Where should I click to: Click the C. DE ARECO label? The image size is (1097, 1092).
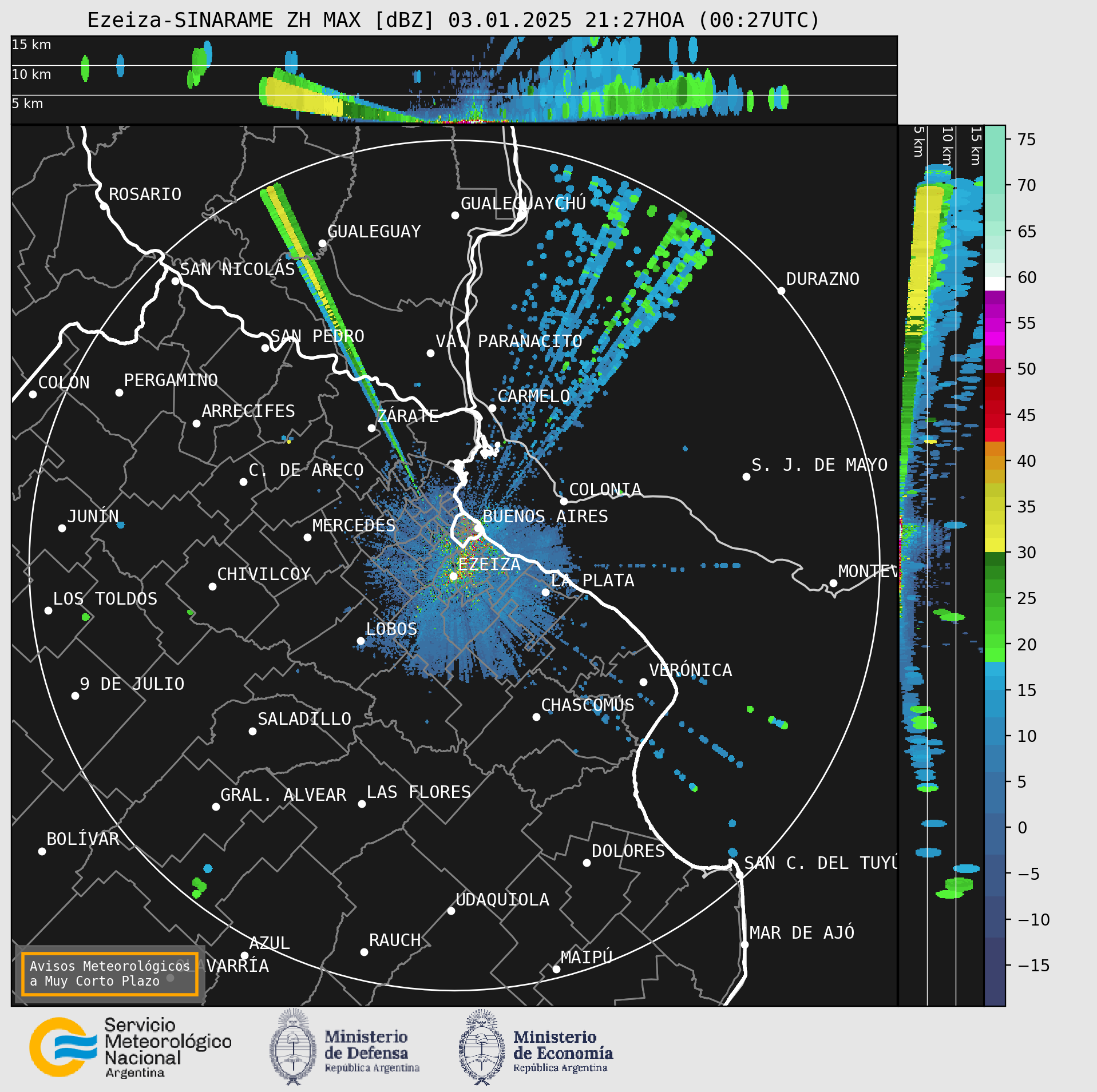[x=306, y=470]
